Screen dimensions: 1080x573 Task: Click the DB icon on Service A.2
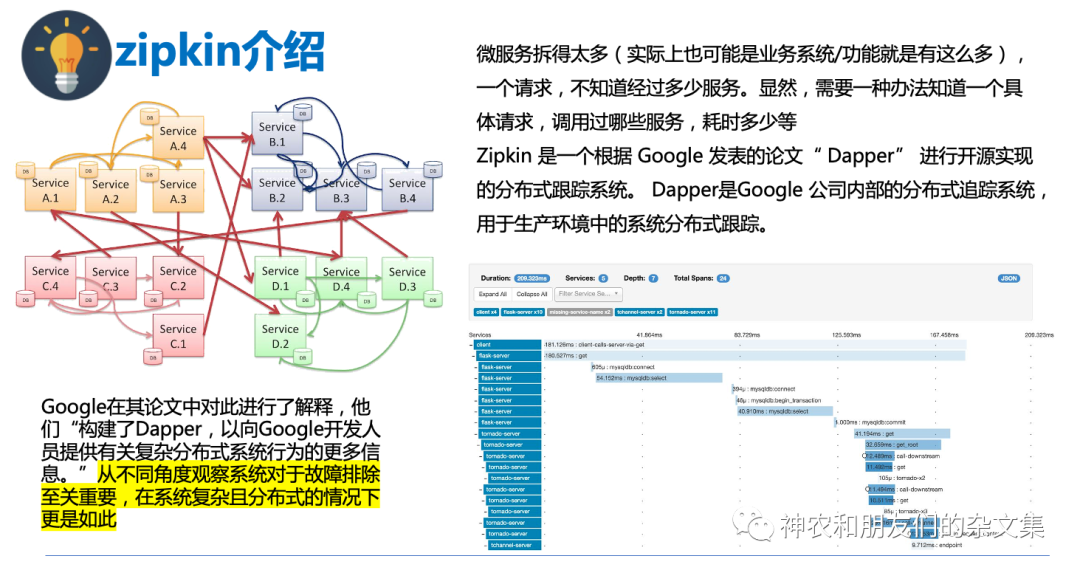(x=87, y=170)
